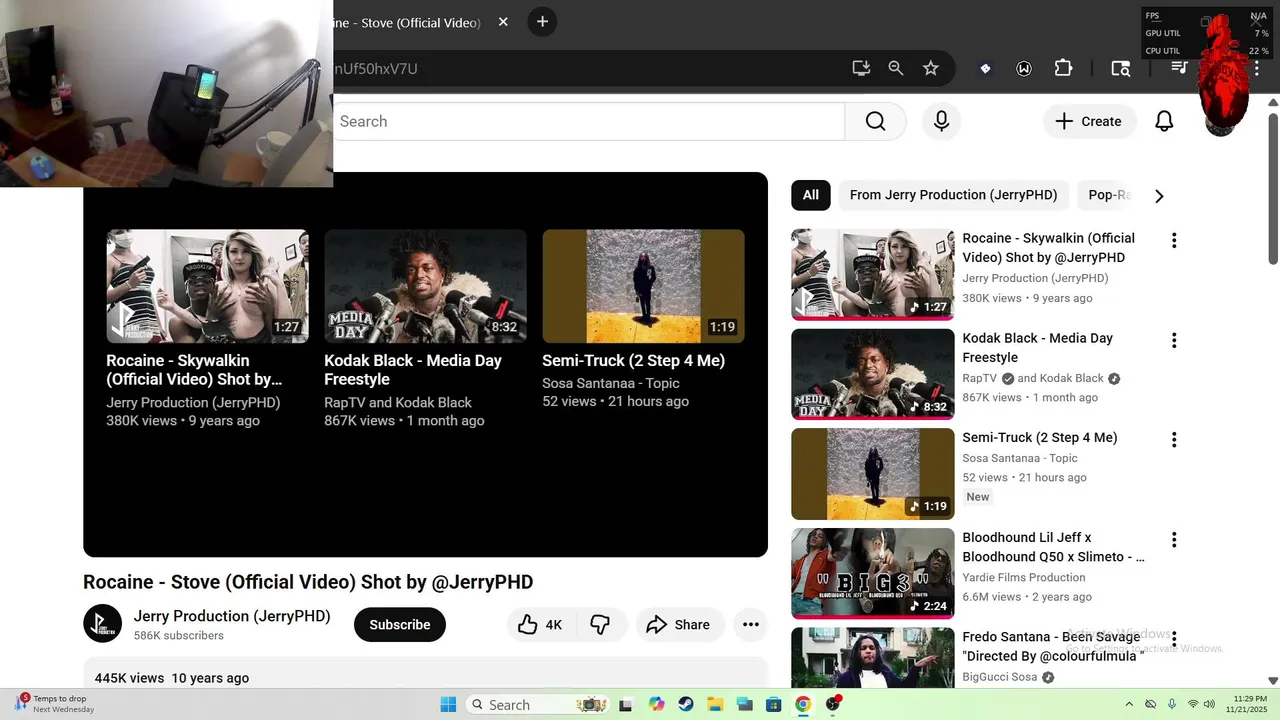Click Semi-Truck (2 Step 4 Me) end-screen title
The height and width of the screenshot is (720, 1280).
633,360
